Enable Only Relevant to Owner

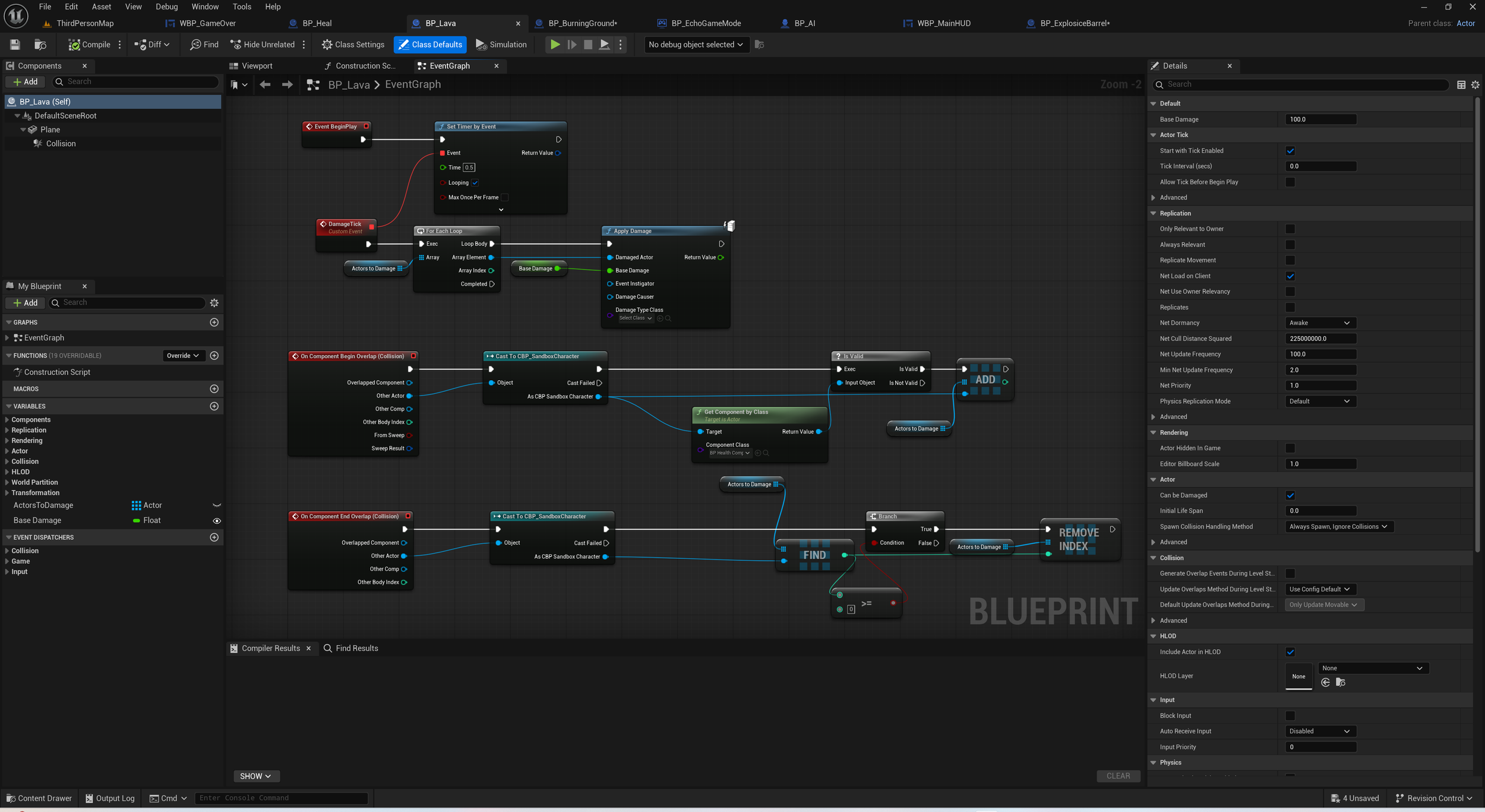pos(1290,229)
